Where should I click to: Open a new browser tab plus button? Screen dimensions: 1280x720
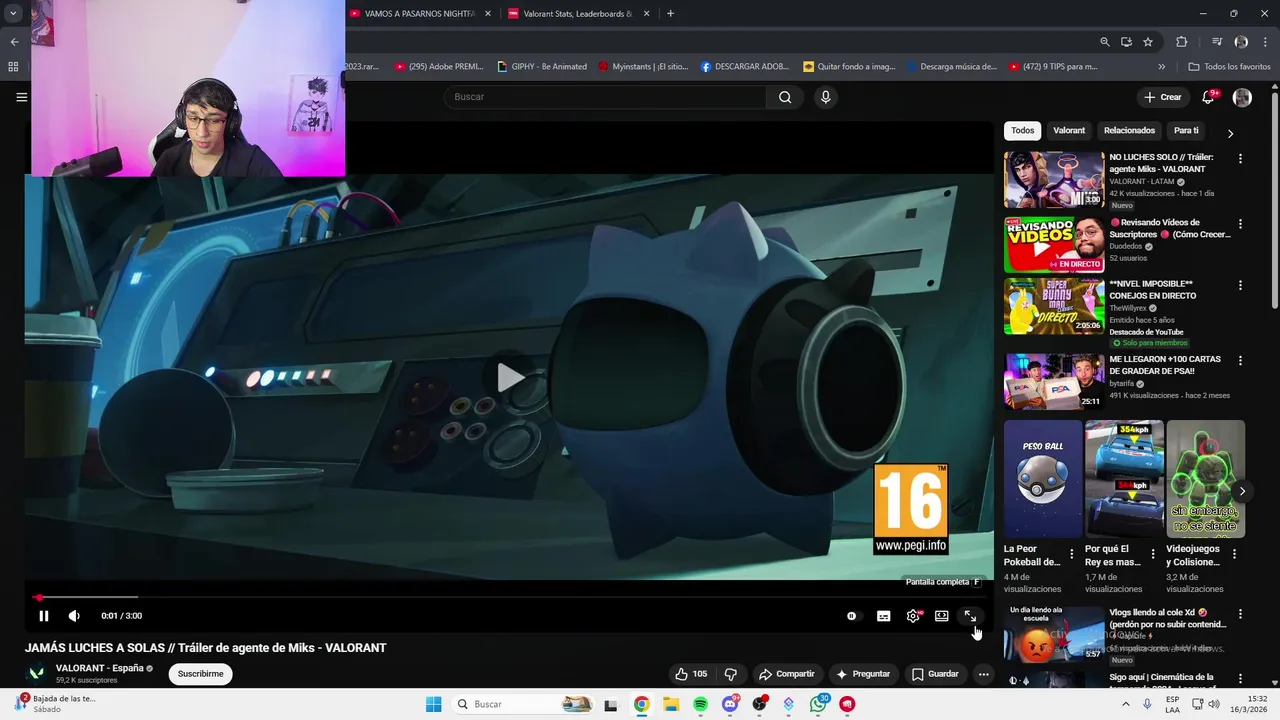670,13
